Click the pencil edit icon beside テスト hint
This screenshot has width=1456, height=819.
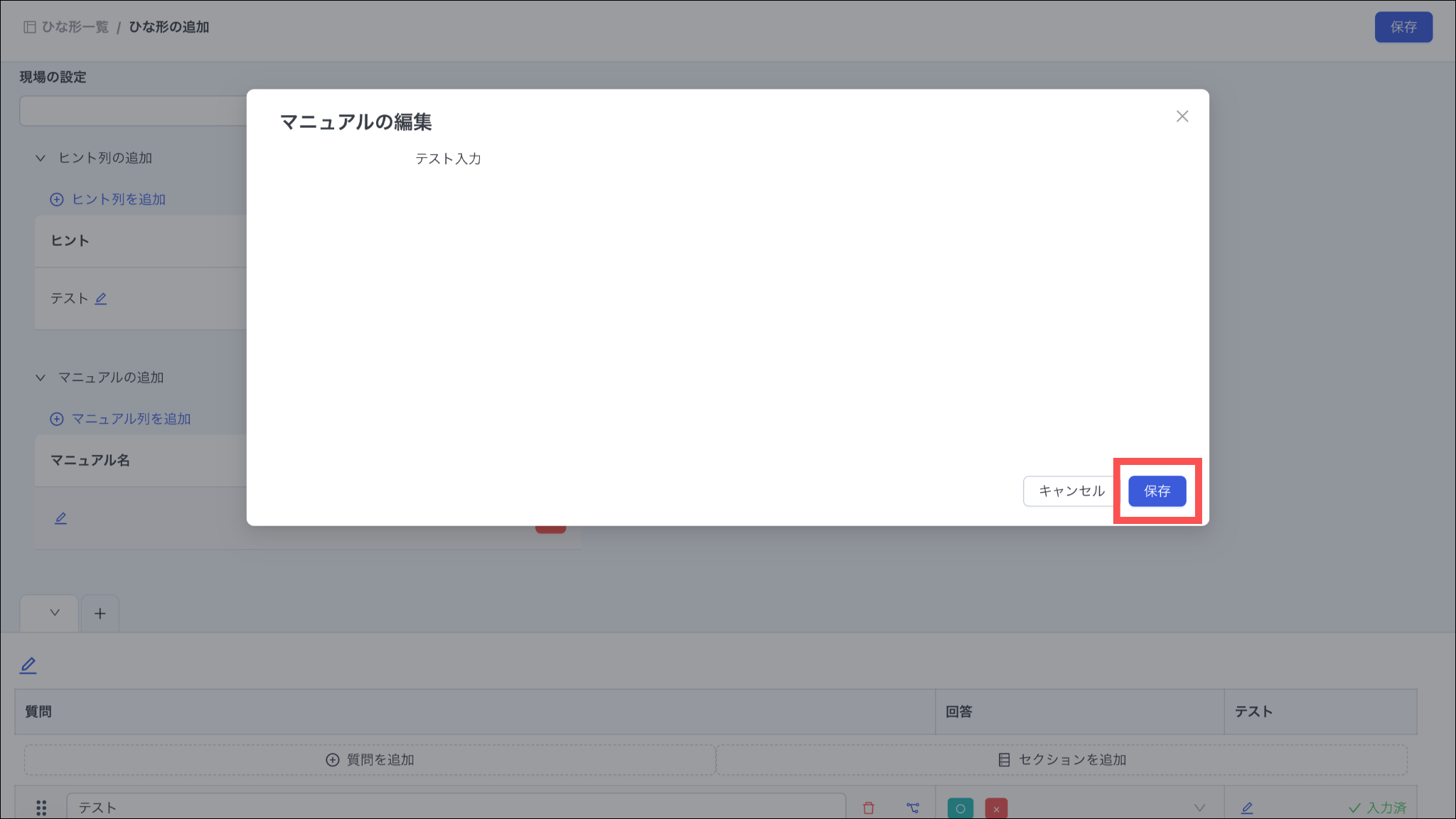[x=101, y=299]
